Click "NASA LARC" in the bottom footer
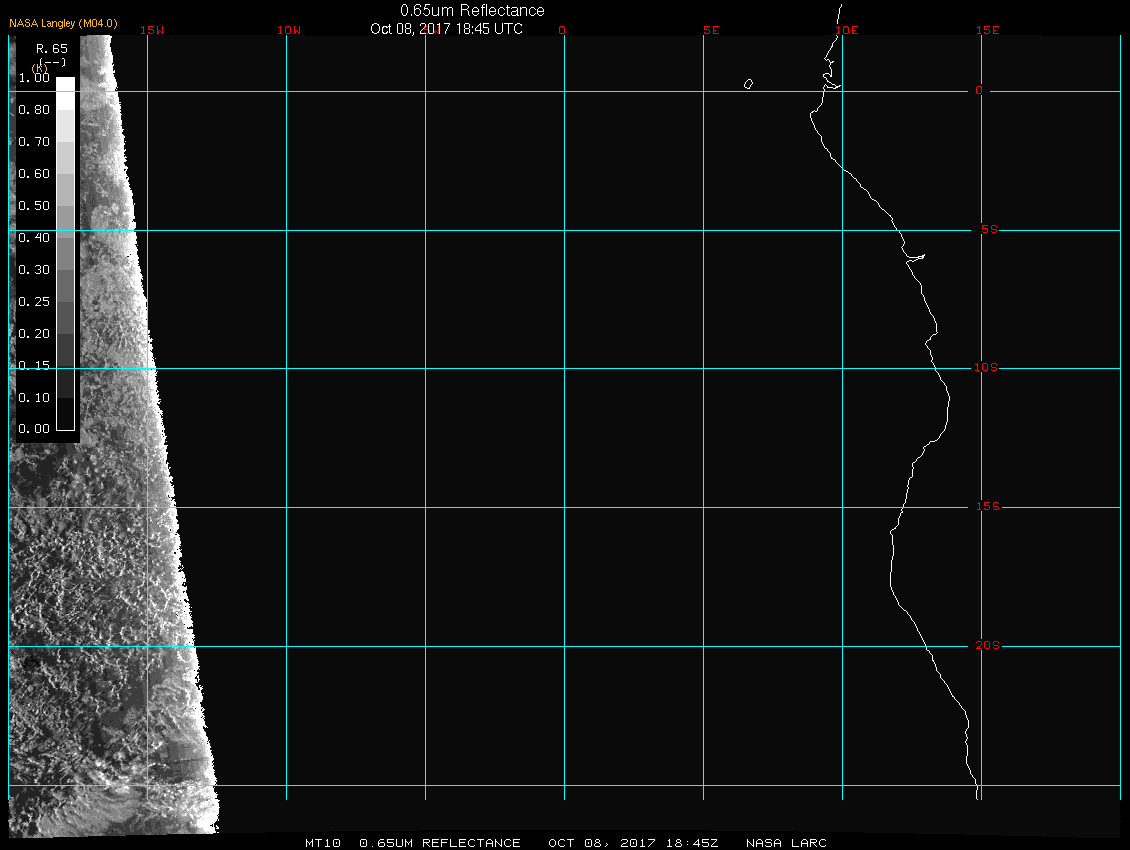This screenshot has width=1130, height=850. click(x=786, y=843)
